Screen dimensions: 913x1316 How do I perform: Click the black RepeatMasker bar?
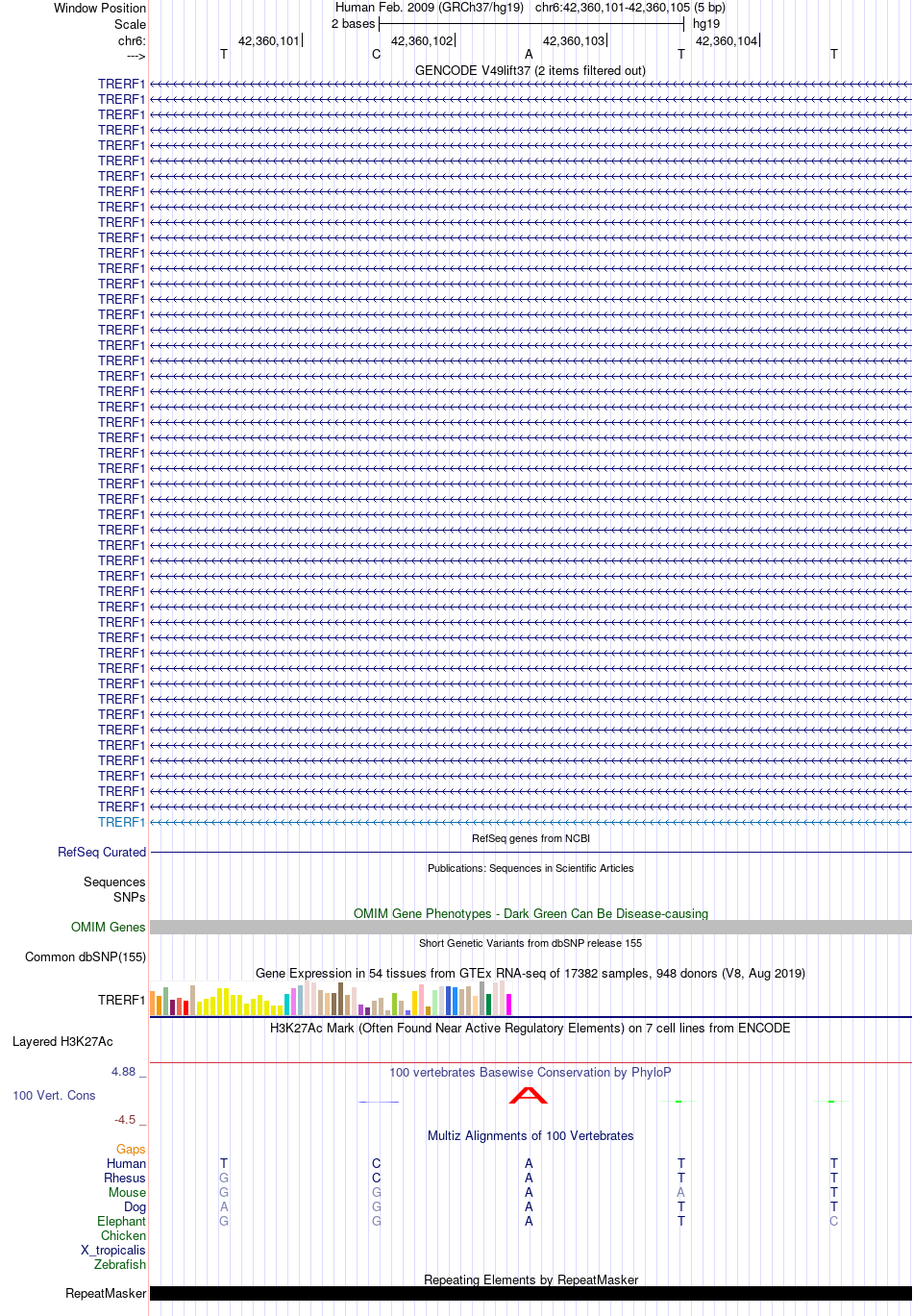531,1293
